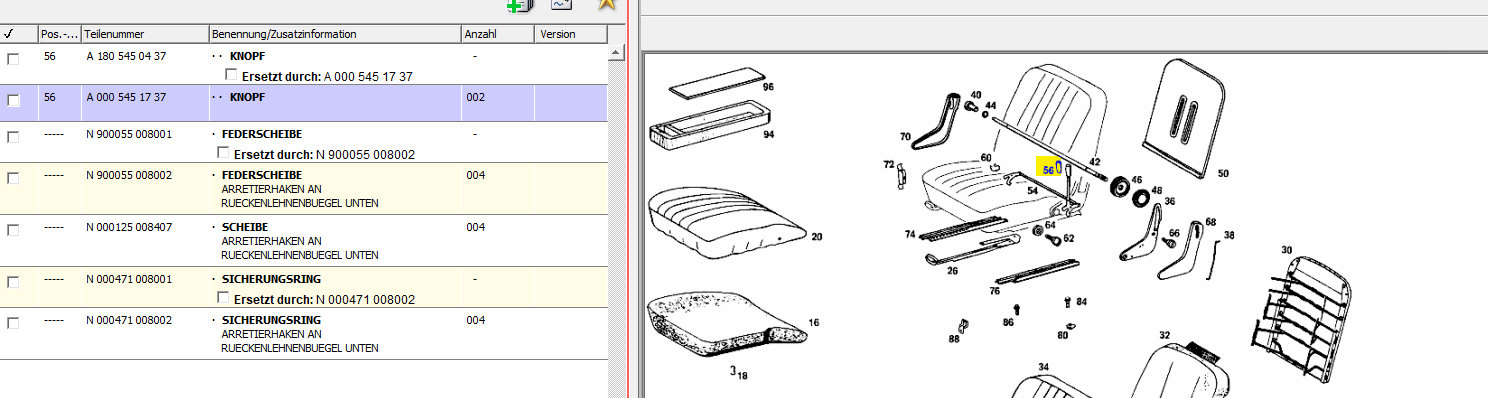
Task: Click the Benennung/Zusatzinformation column header
Action: [335, 34]
